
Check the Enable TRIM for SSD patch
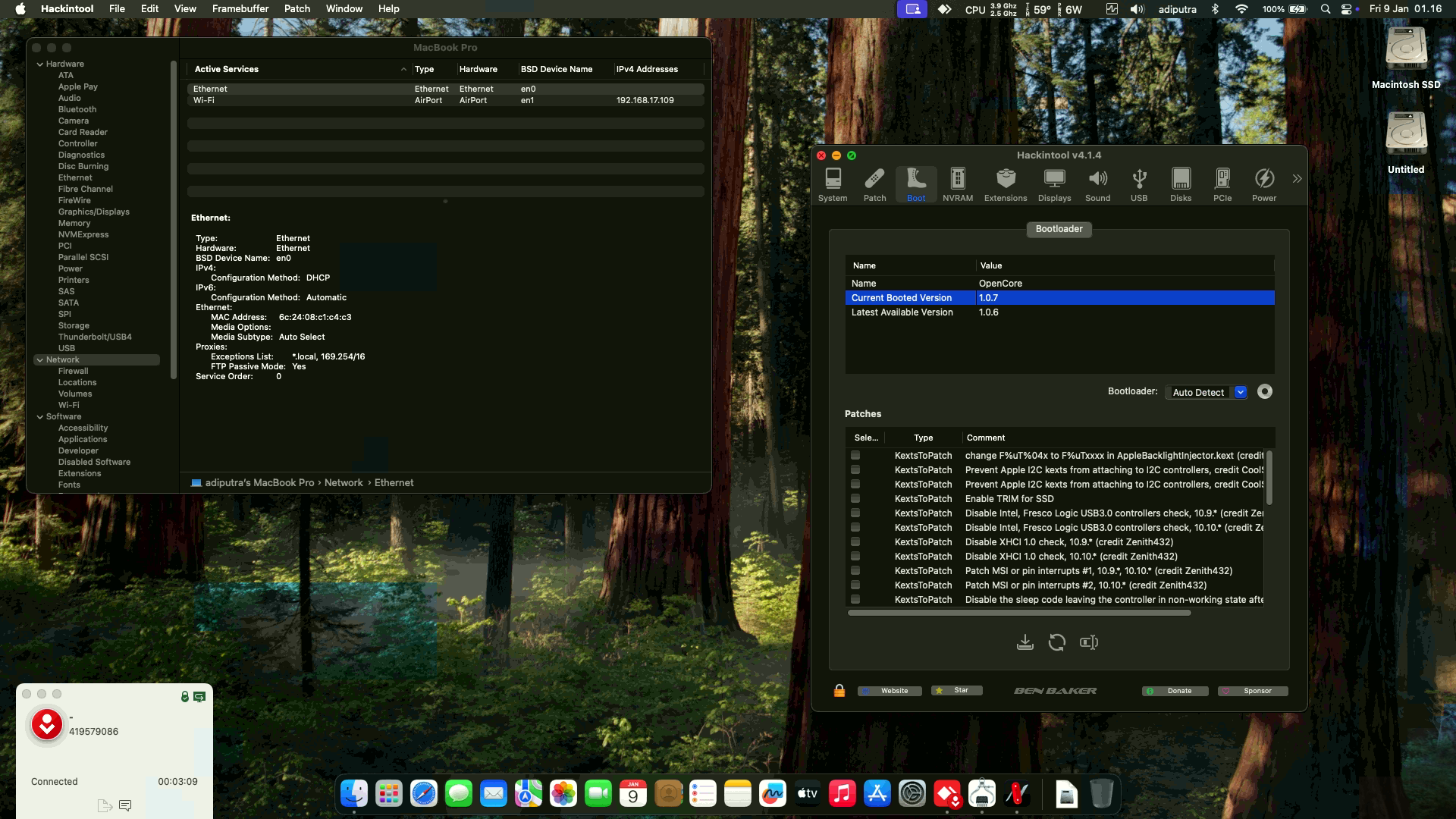tap(855, 499)
